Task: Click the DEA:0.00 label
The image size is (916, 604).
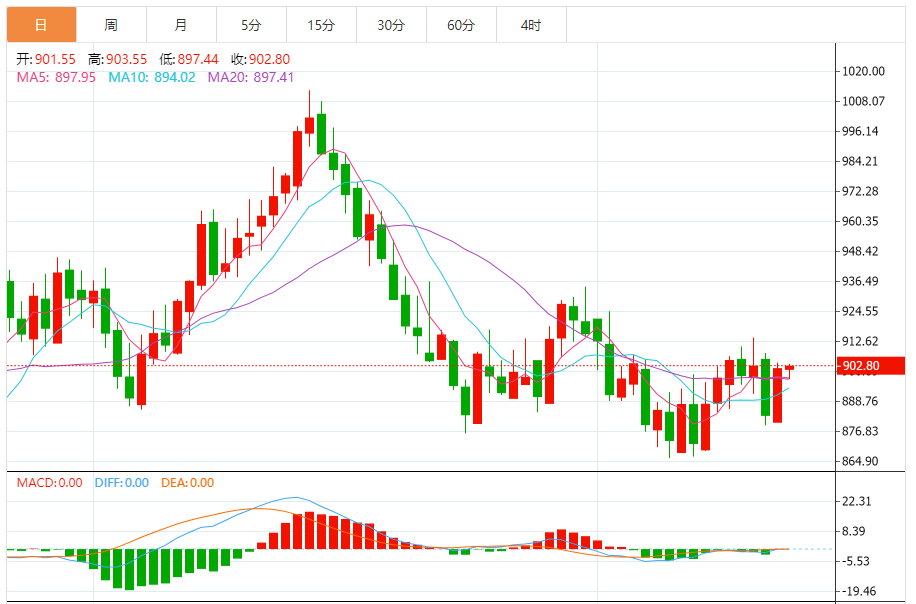Action: (188, 482)
